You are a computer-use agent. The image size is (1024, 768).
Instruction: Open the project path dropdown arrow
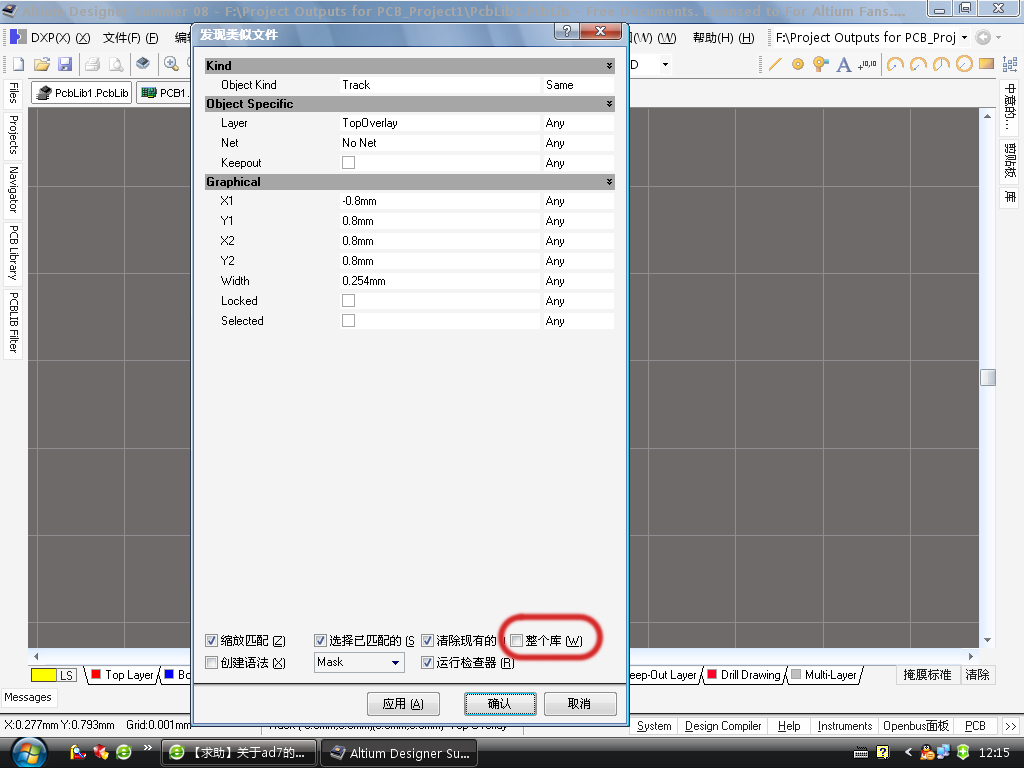(965, 37)
